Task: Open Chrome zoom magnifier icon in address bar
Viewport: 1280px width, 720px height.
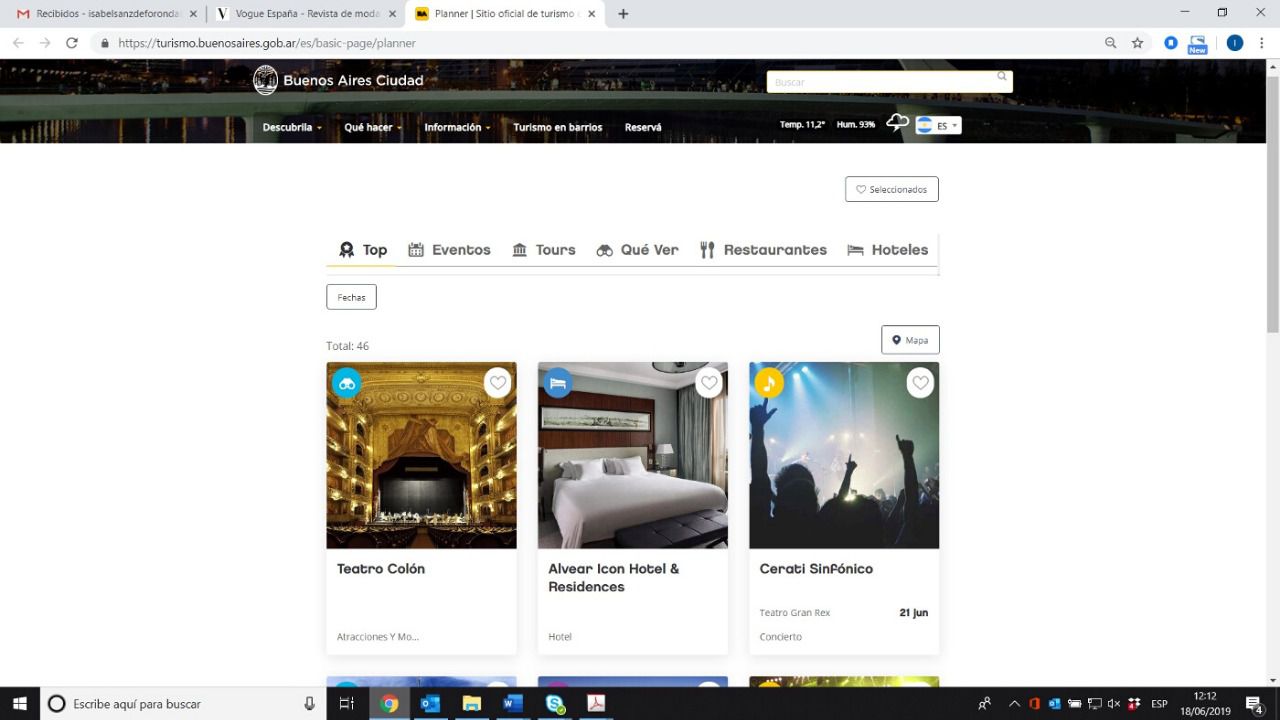Action: 1110,43
